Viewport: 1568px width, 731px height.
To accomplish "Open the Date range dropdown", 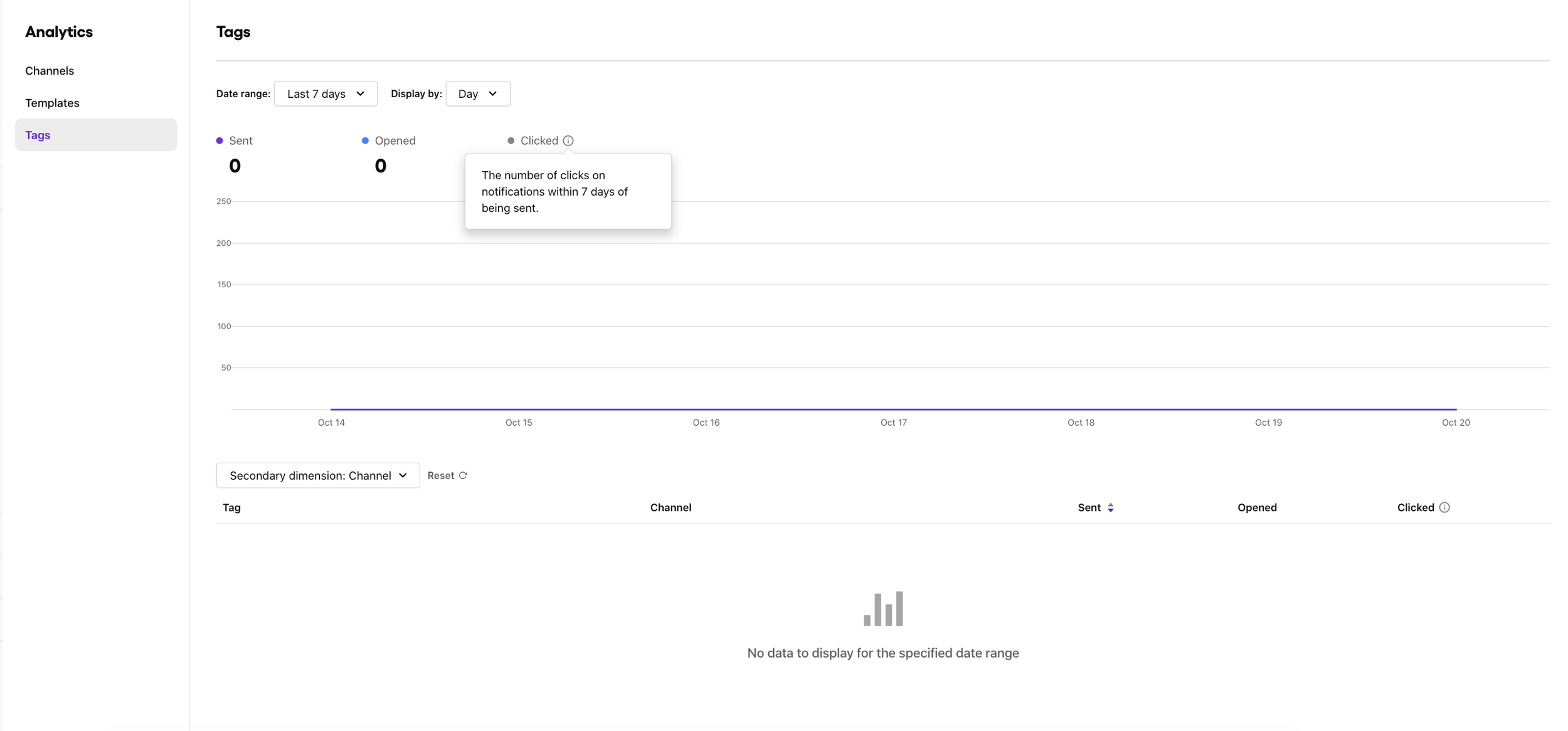I will pyautogui.click(x=325, y=93).
